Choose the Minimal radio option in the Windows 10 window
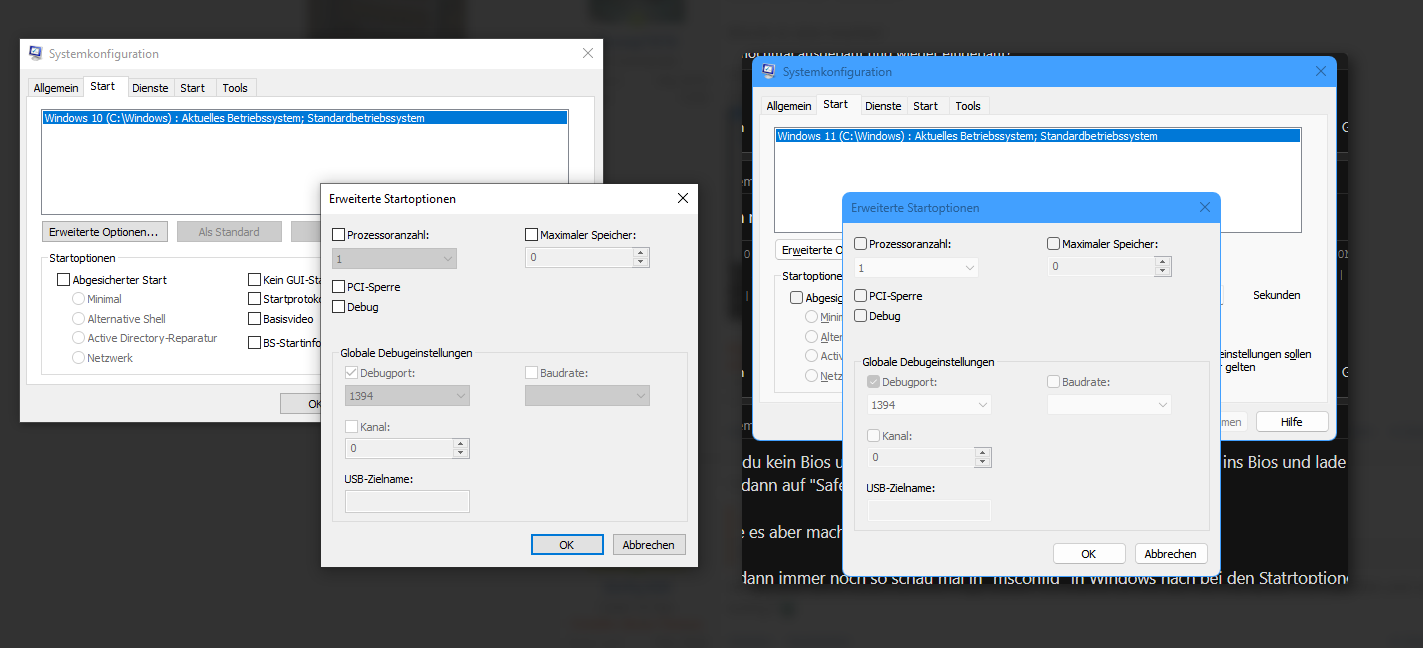Image resolution: width=1423 pixels, height=648 pixels. pyautogui.click(x=79, y=299)
